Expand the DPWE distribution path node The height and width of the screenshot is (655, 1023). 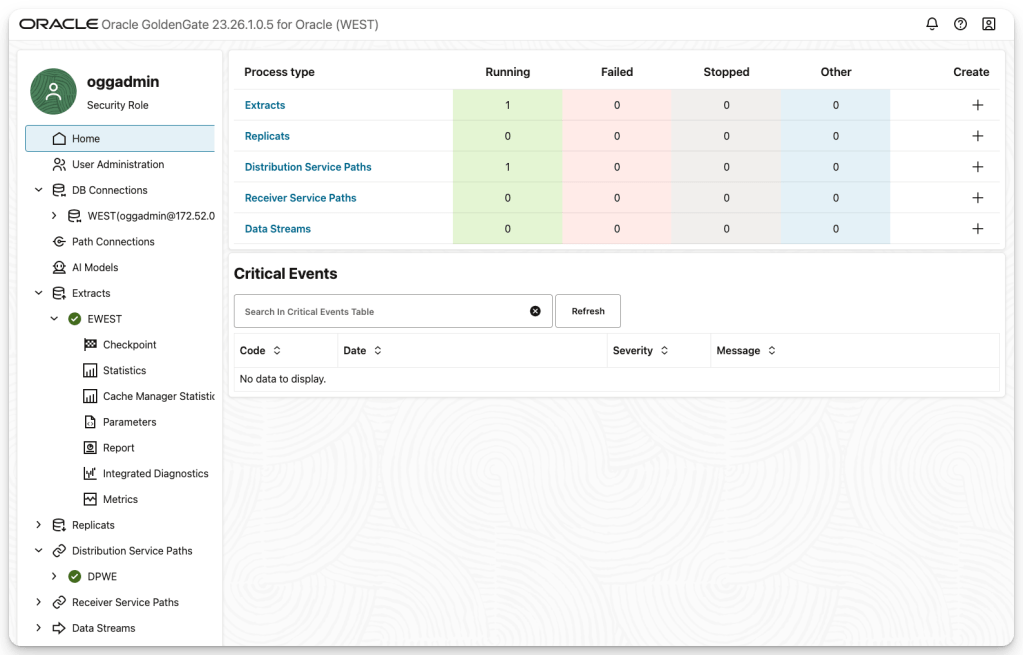(x=54, y=577)
